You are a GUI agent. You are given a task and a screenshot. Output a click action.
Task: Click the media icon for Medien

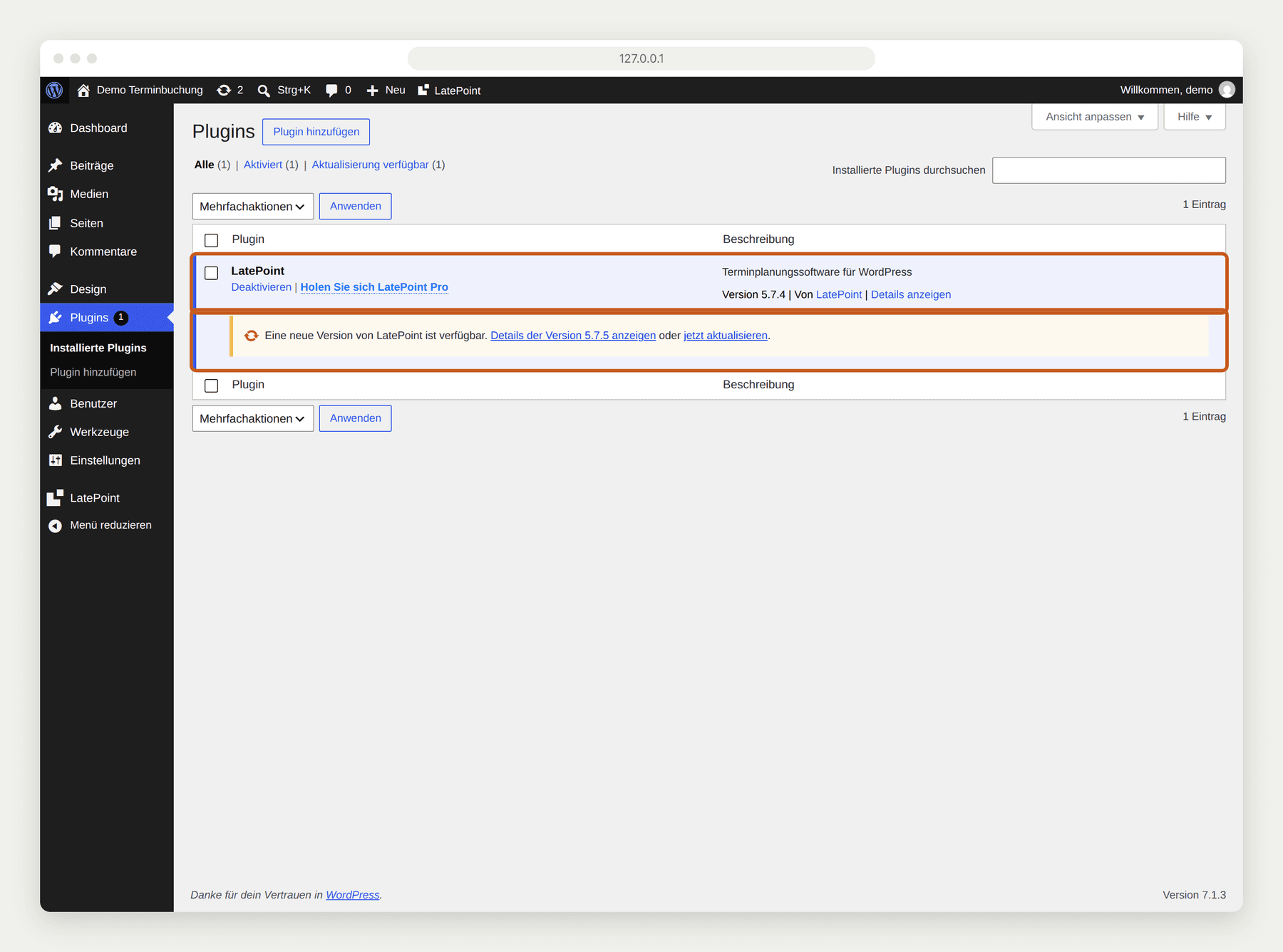tap(56, 194)
